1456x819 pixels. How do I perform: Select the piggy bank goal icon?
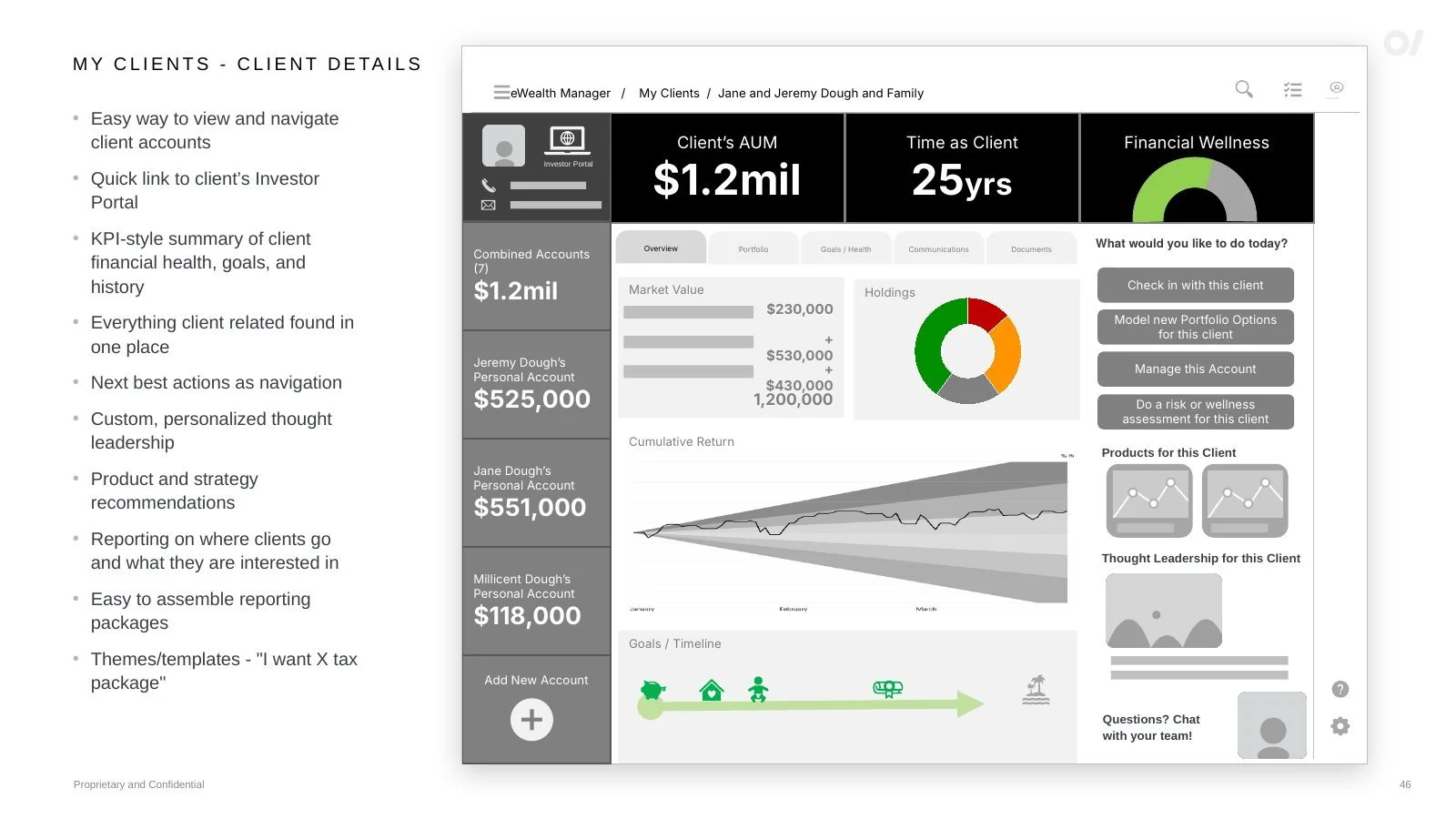tap(652, 690)
